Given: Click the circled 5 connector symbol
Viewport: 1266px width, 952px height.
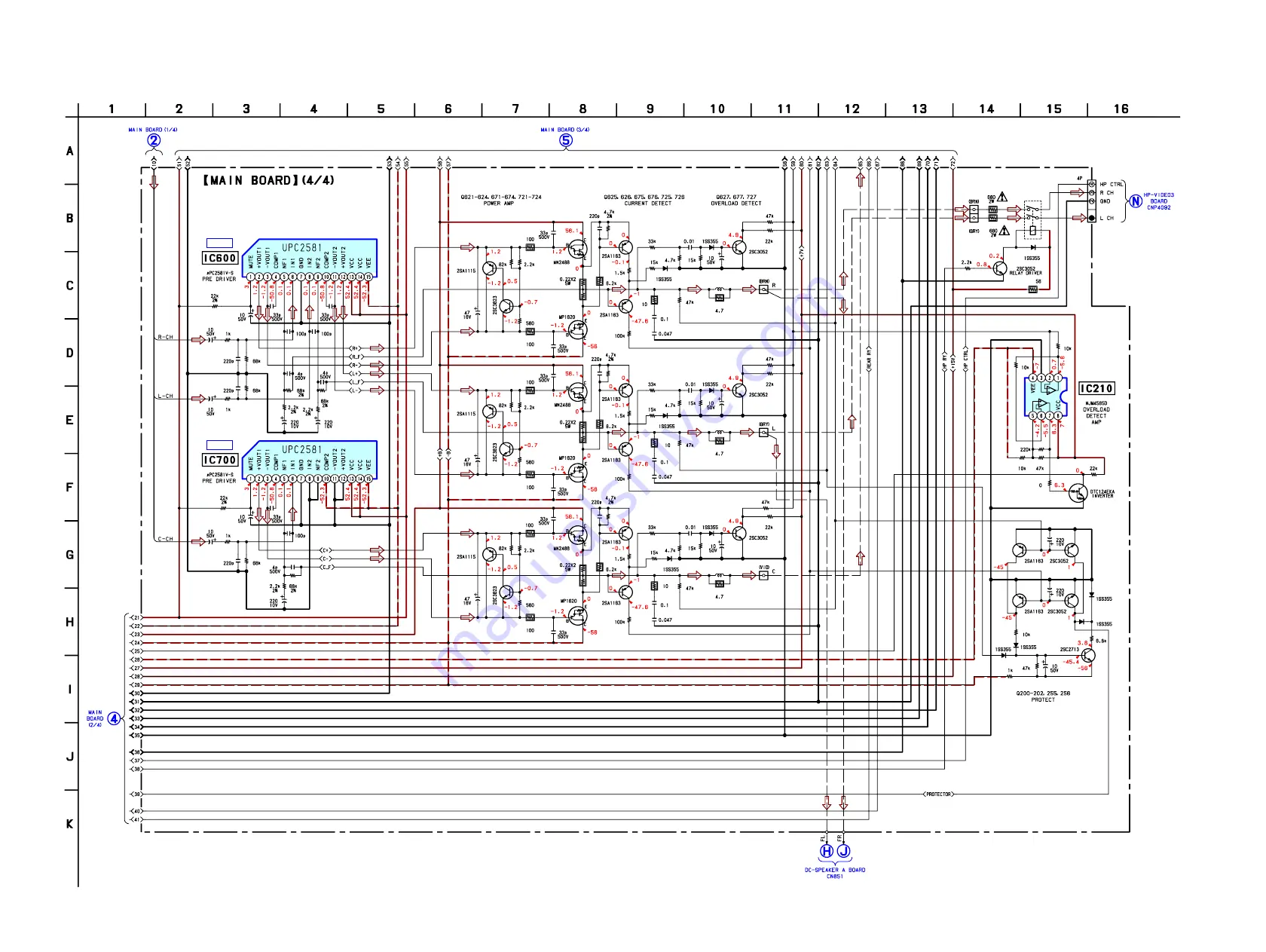Looking at the screenshot, I should click(x=565, y=140).
